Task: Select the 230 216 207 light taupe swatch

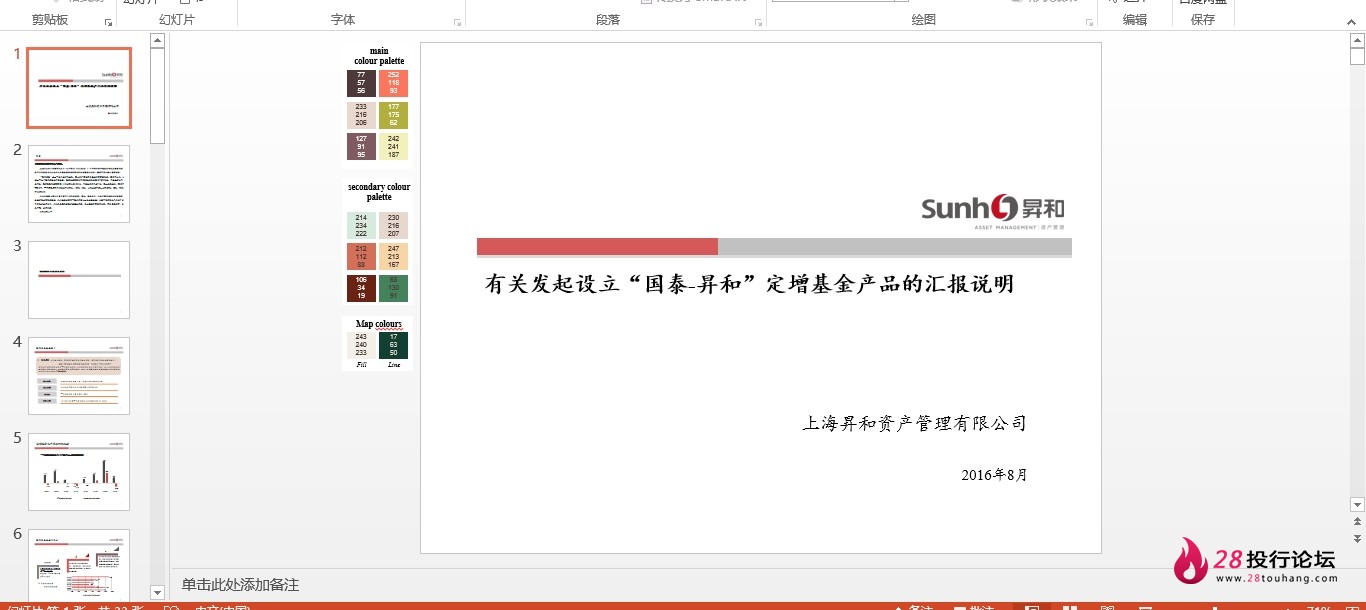Action: [x=393, y=225]
